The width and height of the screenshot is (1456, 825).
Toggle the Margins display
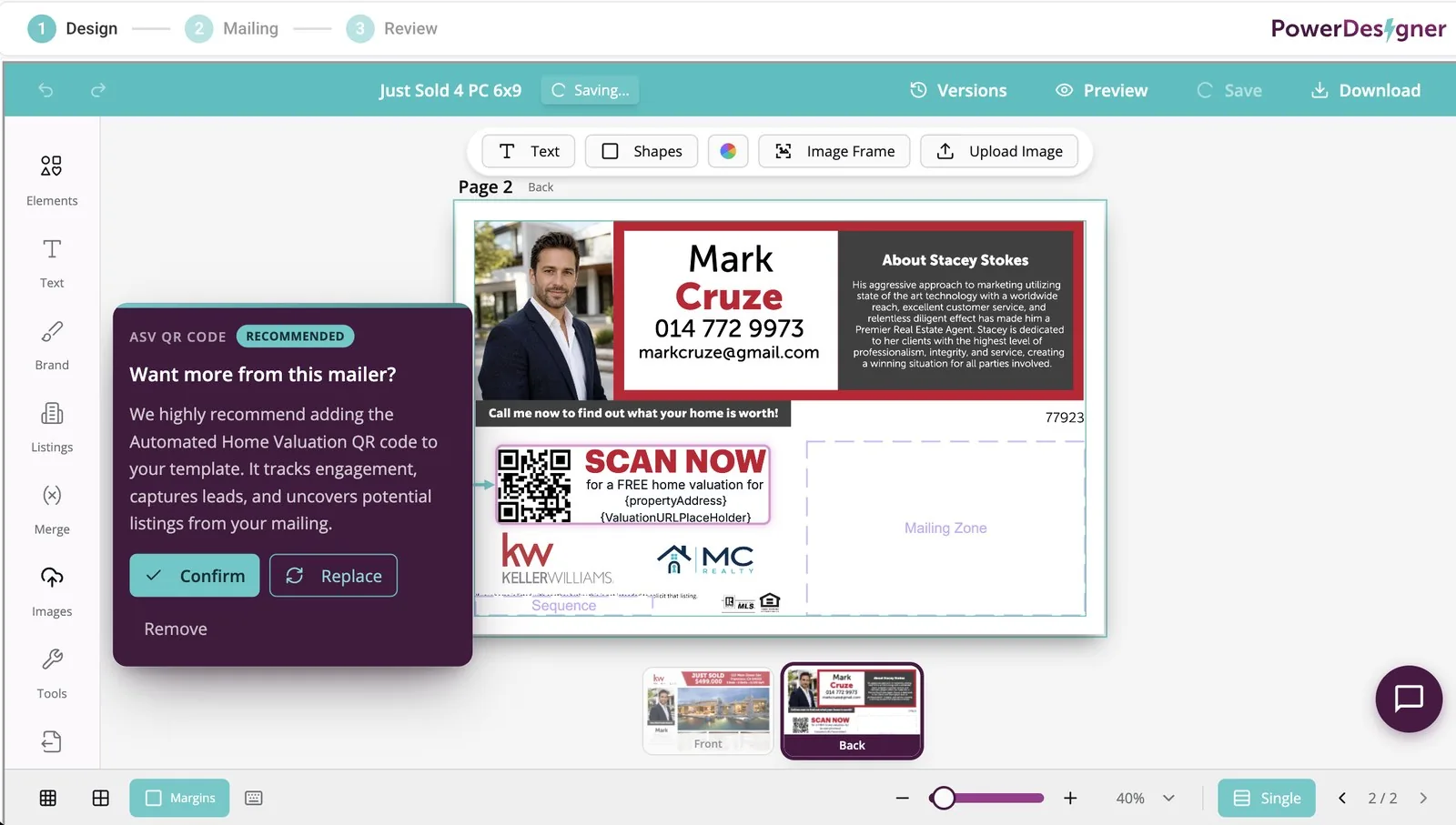tap(179, 798)
